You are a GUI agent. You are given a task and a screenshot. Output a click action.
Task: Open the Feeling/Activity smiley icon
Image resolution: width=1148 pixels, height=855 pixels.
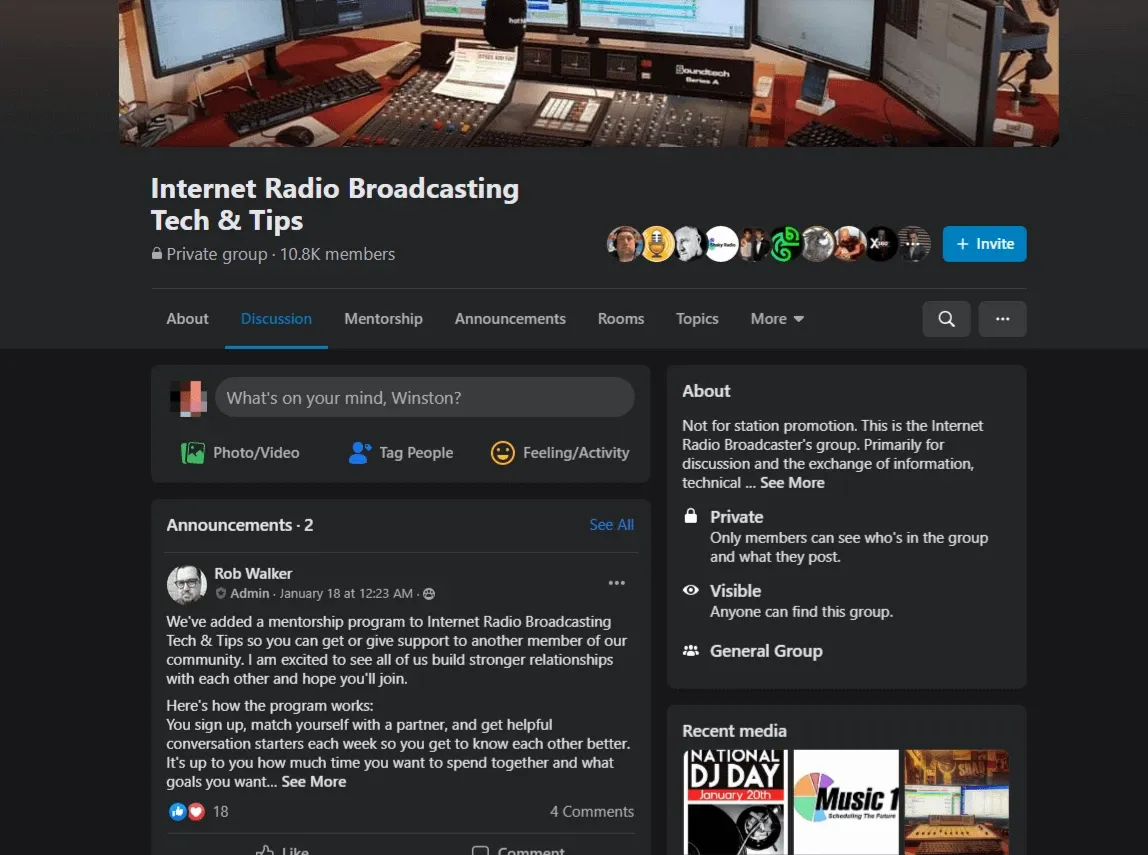click(502, 452)
